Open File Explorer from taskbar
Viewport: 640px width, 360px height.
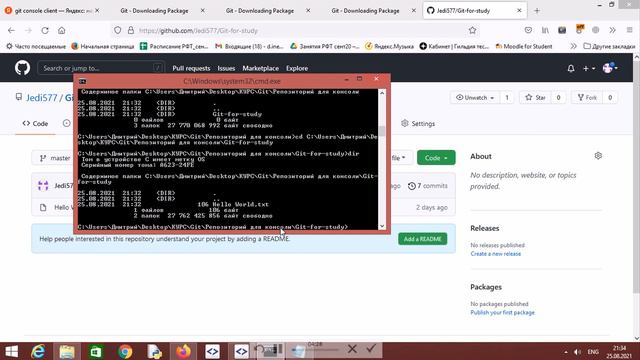click(x=67, y=351)
